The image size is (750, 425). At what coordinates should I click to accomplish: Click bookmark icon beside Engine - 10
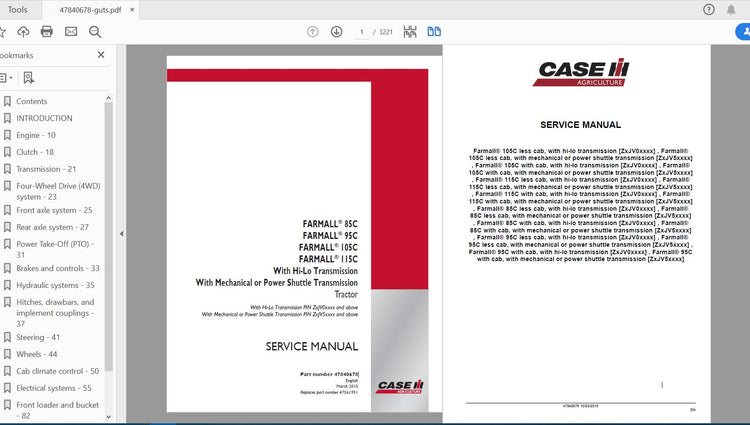pos(7,135)
